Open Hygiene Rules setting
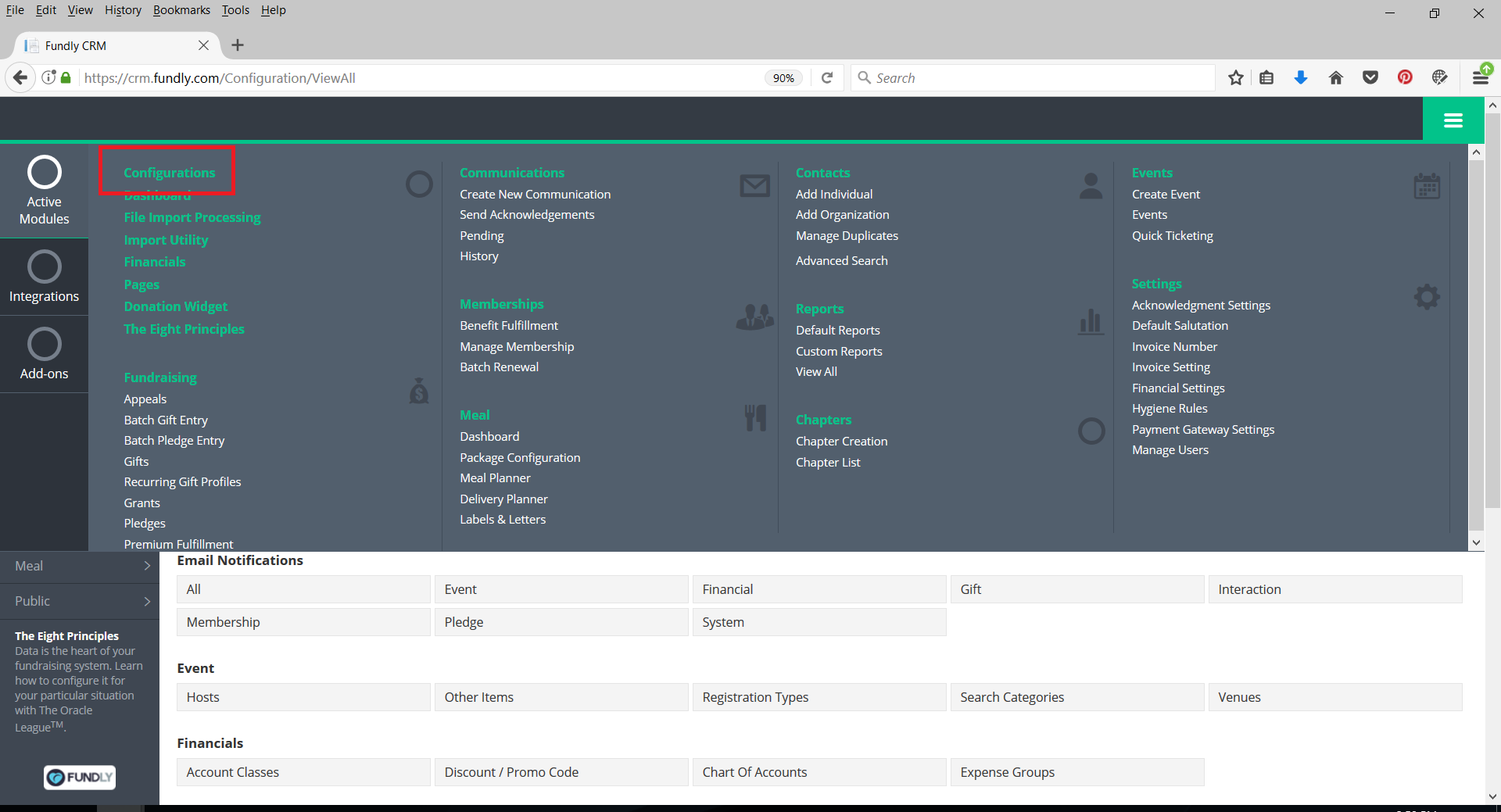The height and width of the screenshot is (812, 1501). pyautogui.click(x=1170, y=408)
